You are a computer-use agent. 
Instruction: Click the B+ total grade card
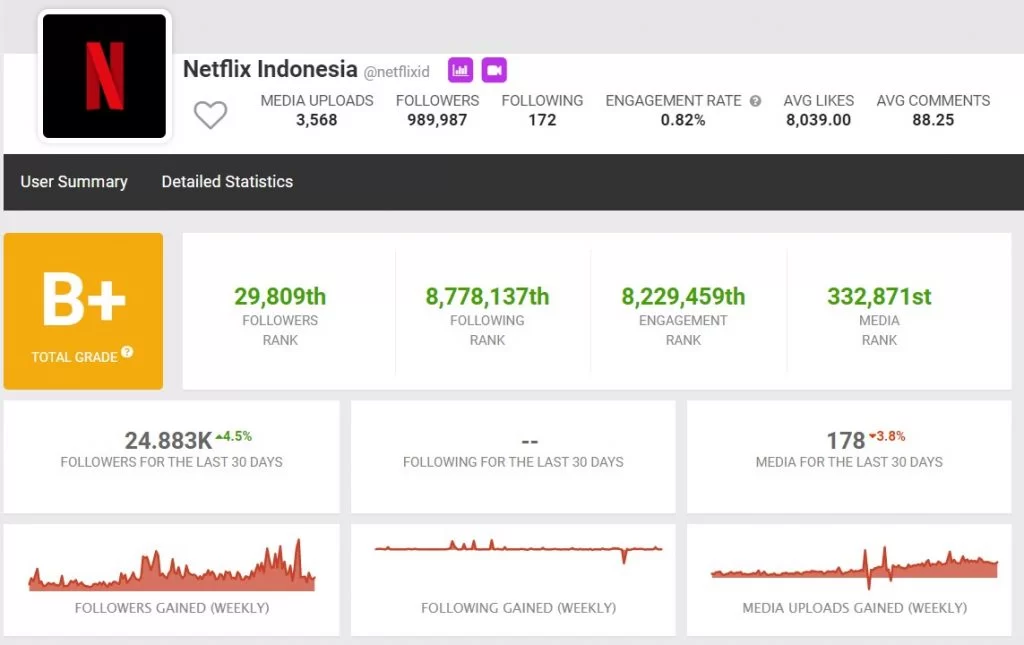click(x=84, y=311)
